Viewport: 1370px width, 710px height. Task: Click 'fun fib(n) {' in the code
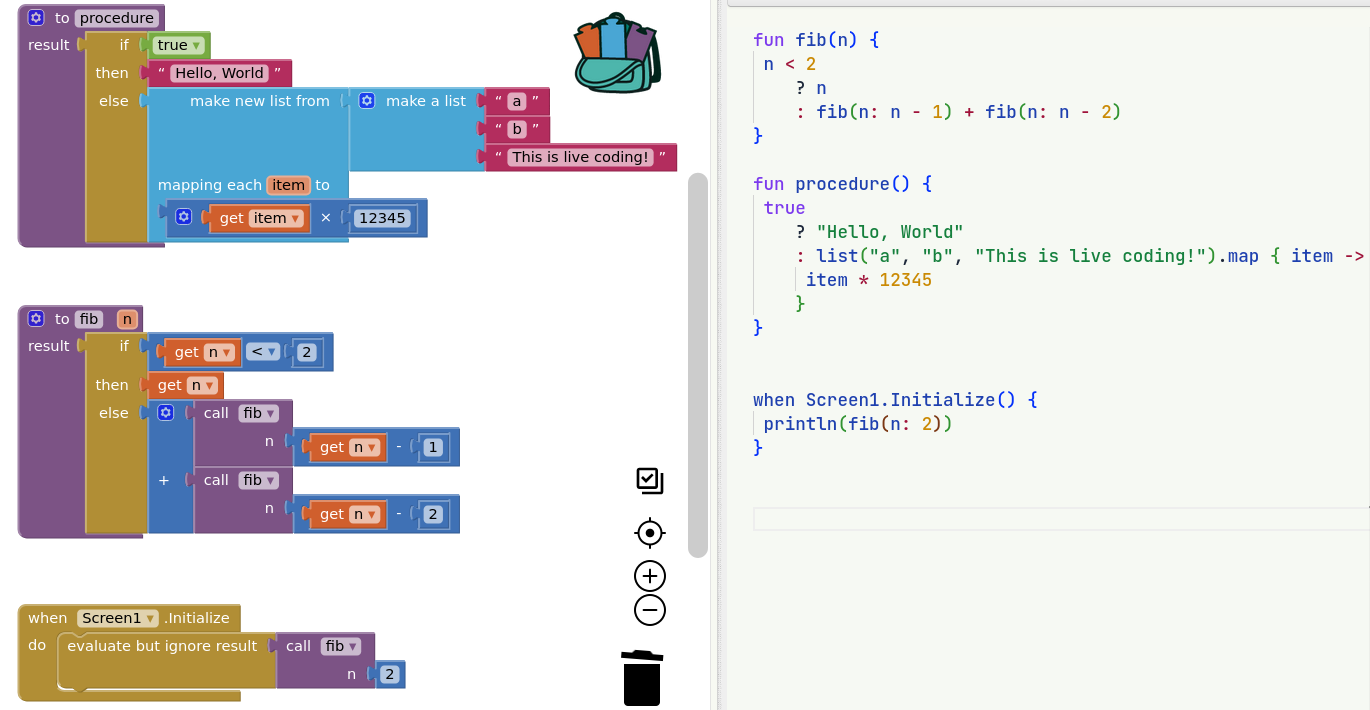(x=816, y=40)
